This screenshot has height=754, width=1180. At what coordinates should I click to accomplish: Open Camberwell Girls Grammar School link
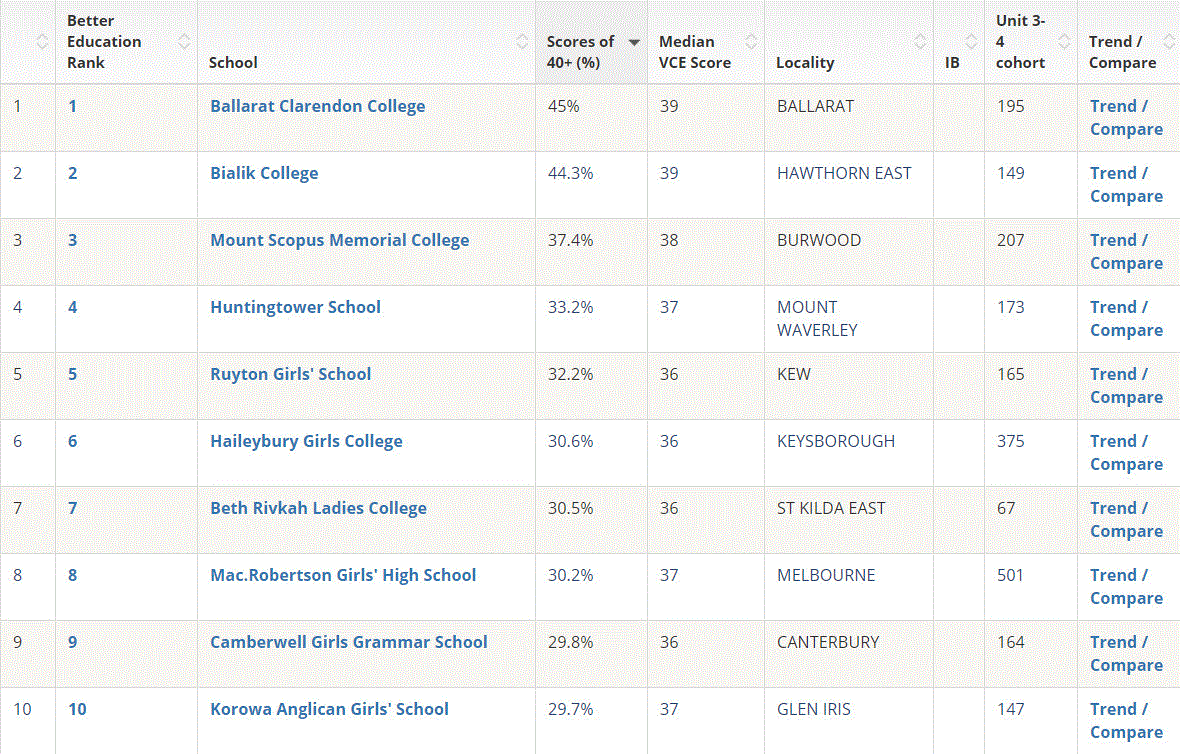click(x=348, y=642)
